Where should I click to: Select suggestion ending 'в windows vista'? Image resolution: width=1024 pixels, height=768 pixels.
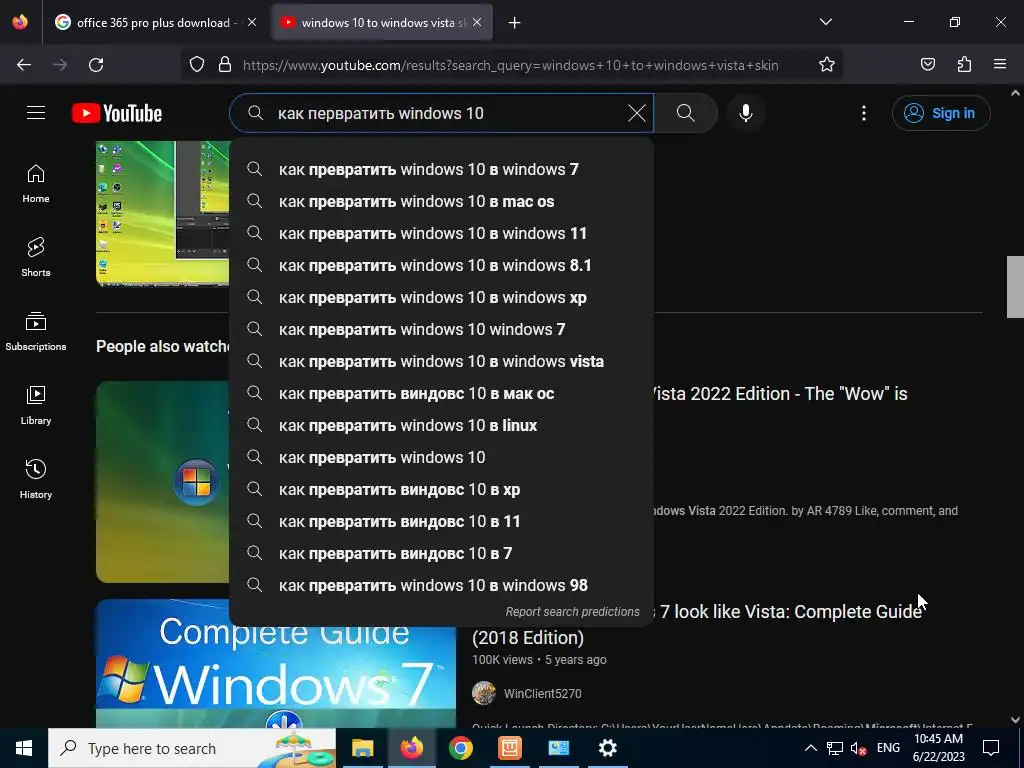click(441, 361)
